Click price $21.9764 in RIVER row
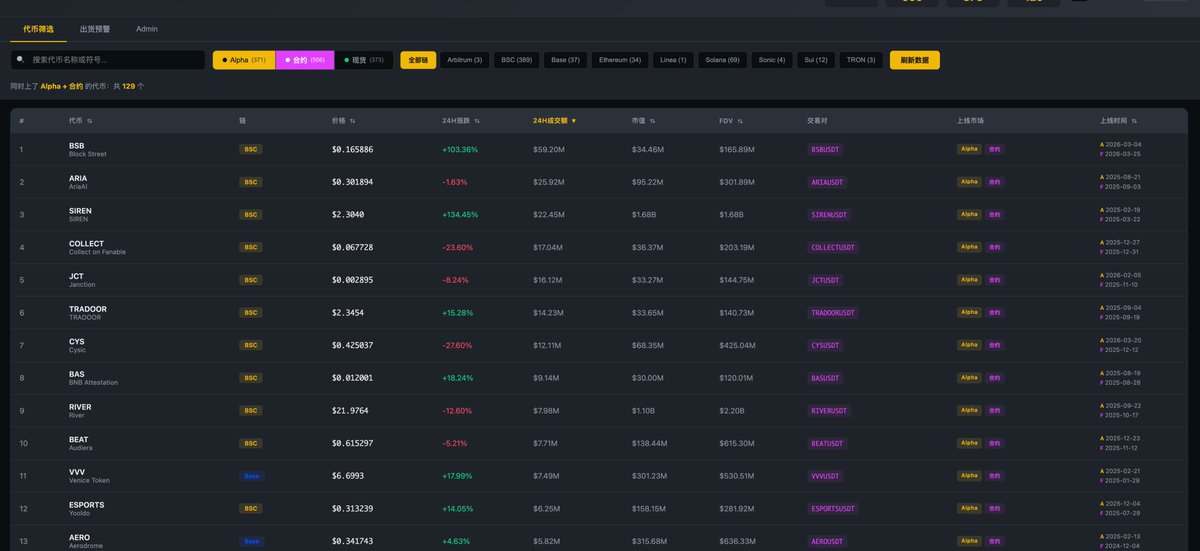1200x551 pixels. (350, 411)
